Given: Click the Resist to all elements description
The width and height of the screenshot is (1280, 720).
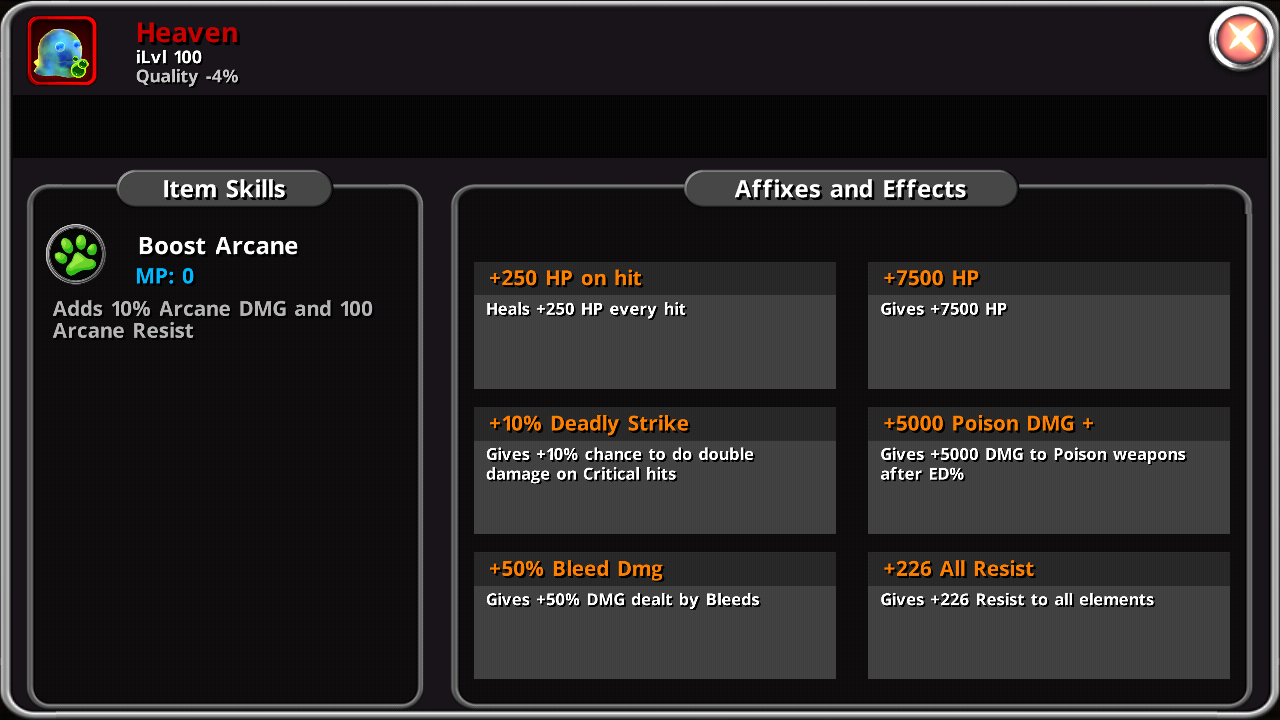Looking at the screenshot, I should (1017, 600).
